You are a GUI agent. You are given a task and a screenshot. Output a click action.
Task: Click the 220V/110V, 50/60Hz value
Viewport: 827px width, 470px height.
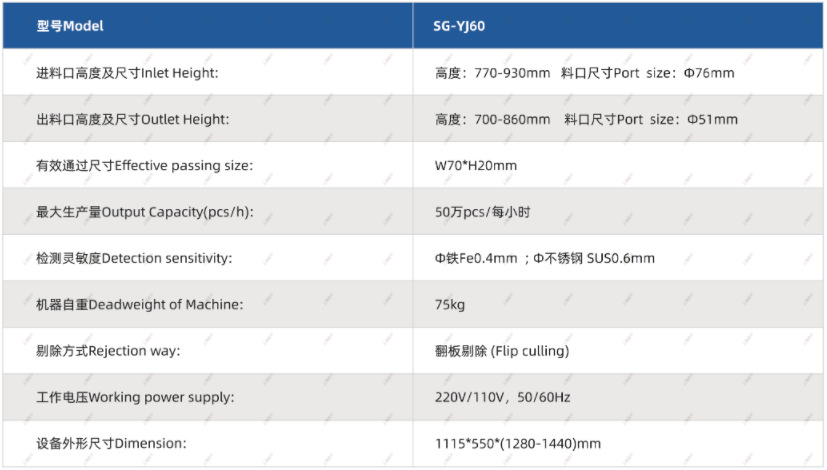click(x=502, y=397)
